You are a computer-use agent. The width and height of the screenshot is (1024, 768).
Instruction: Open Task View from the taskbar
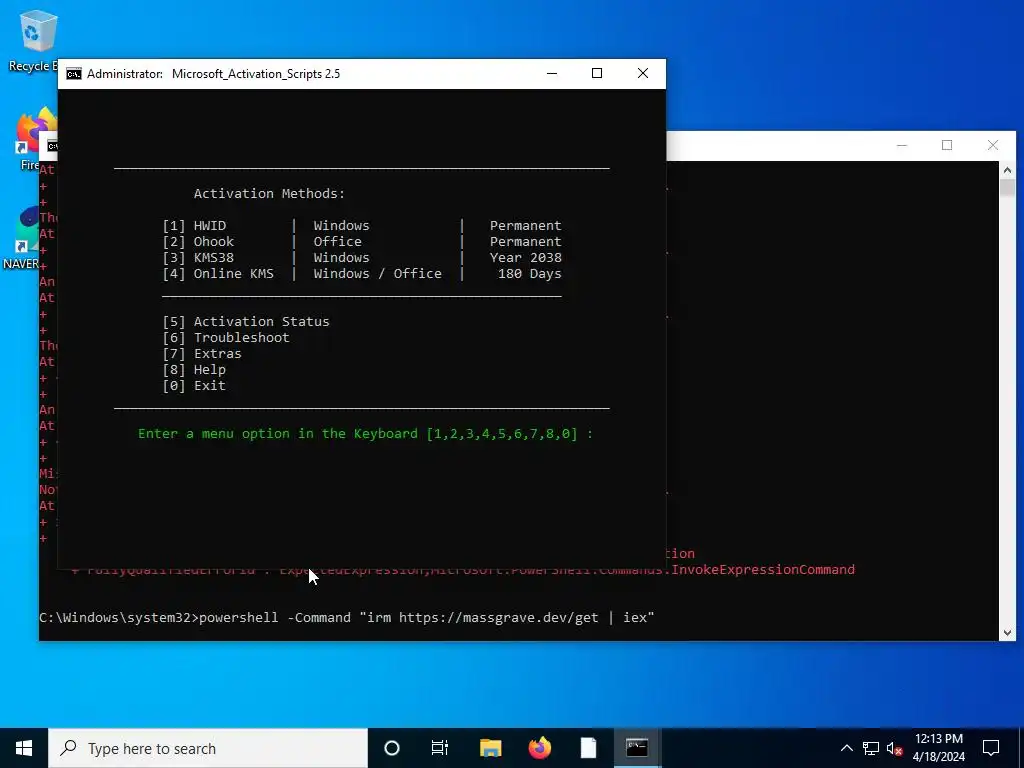coord(440,748)
